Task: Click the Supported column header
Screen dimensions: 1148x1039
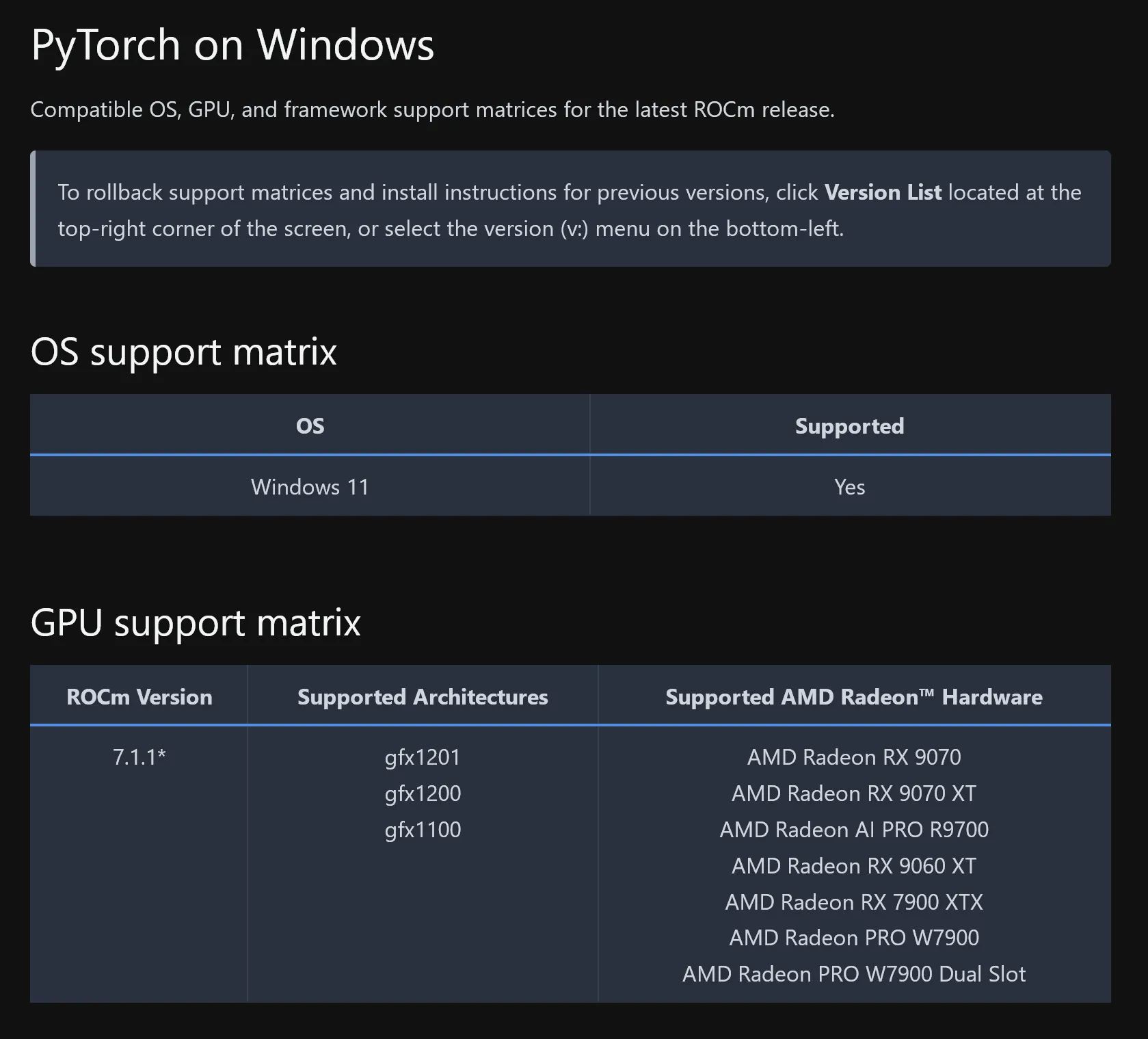Action: click(849, 426)
